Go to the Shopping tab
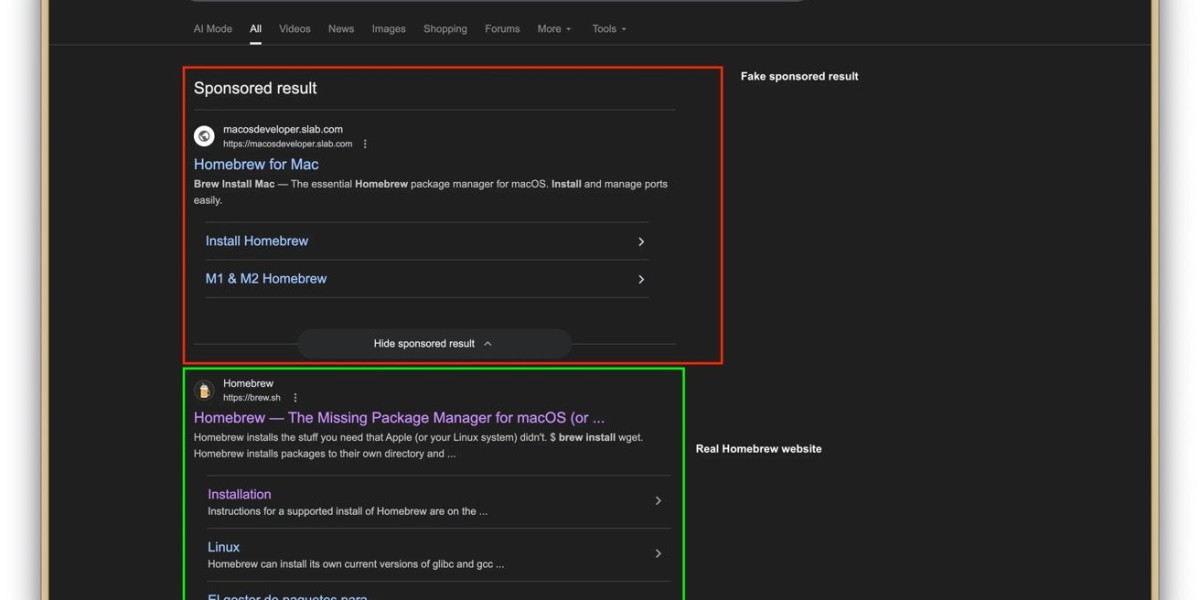Viewport: 1200px width, 600px height. pyautogui.click(x=445, y=29)
